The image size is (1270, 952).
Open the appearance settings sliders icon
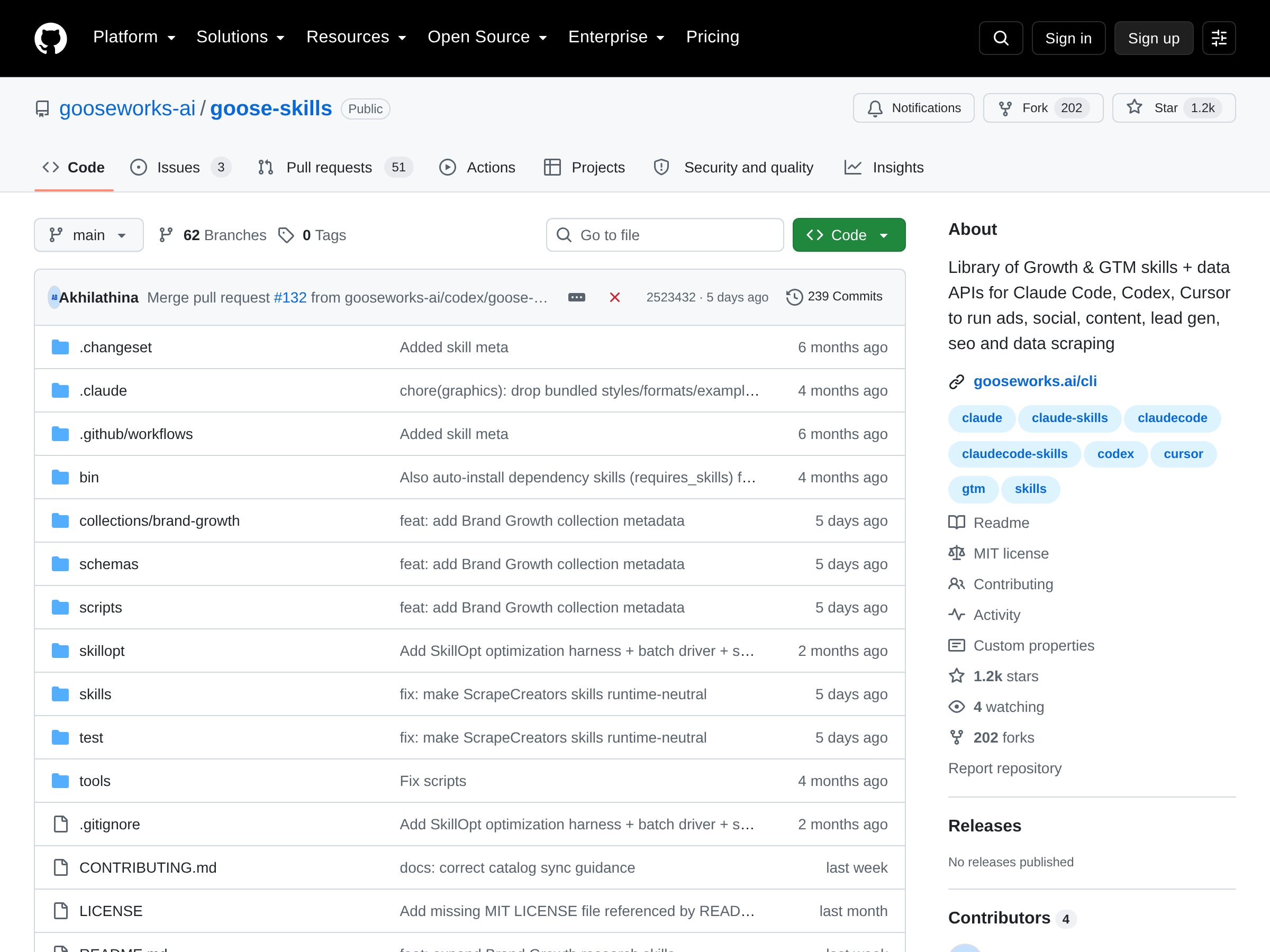1219,38
